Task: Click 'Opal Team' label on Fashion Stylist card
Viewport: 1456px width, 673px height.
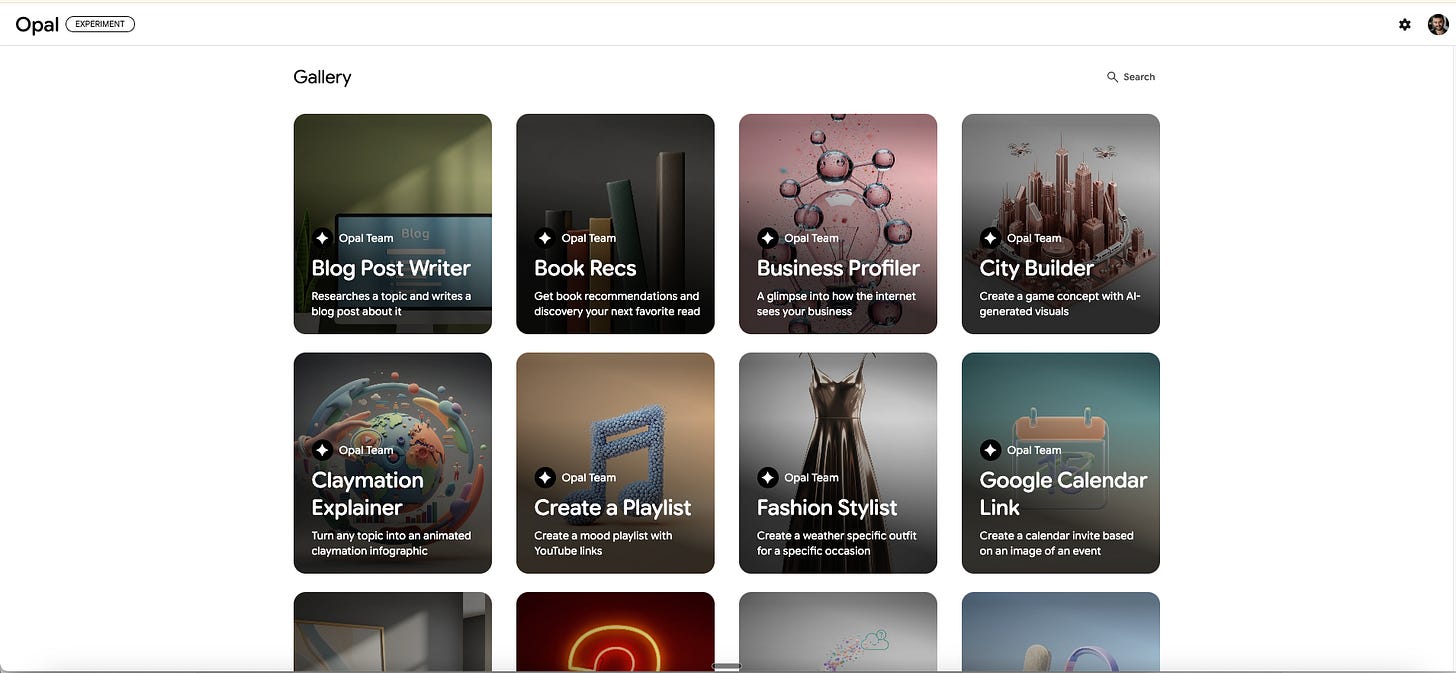Action: click(x=812, y=477)
